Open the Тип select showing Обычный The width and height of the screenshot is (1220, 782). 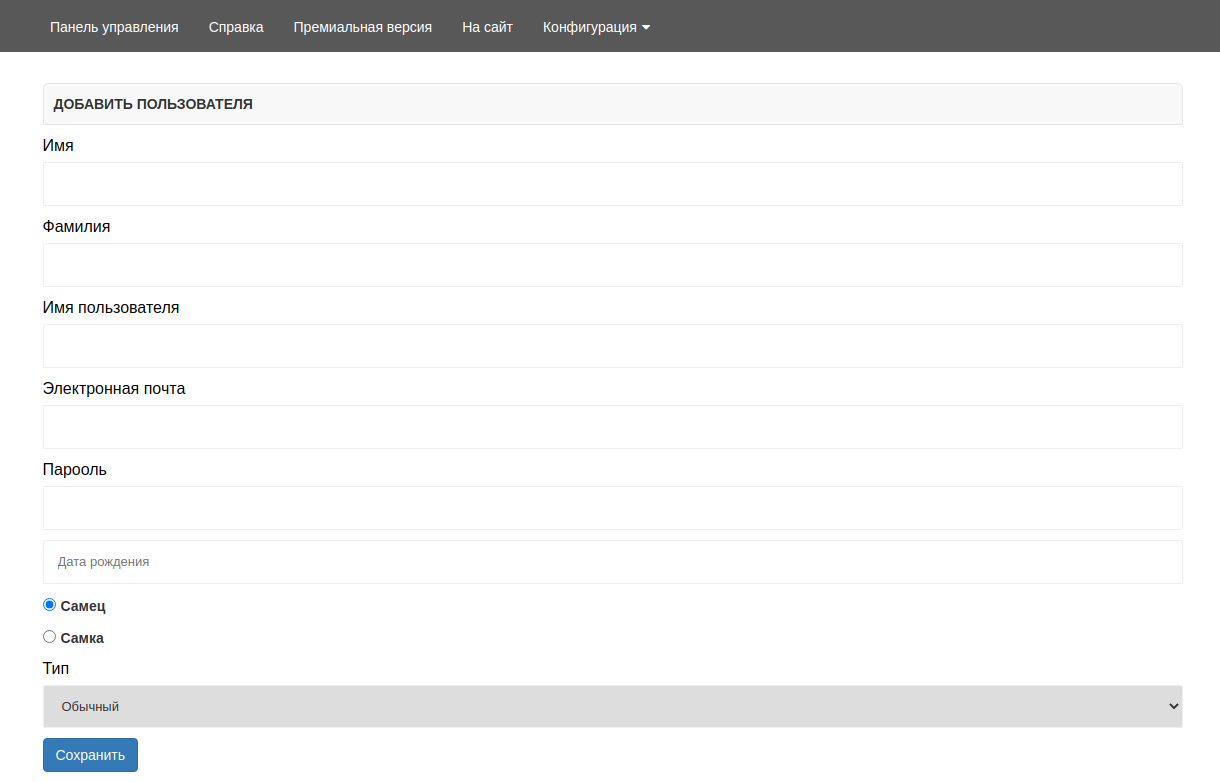click(x=612, y=706)
